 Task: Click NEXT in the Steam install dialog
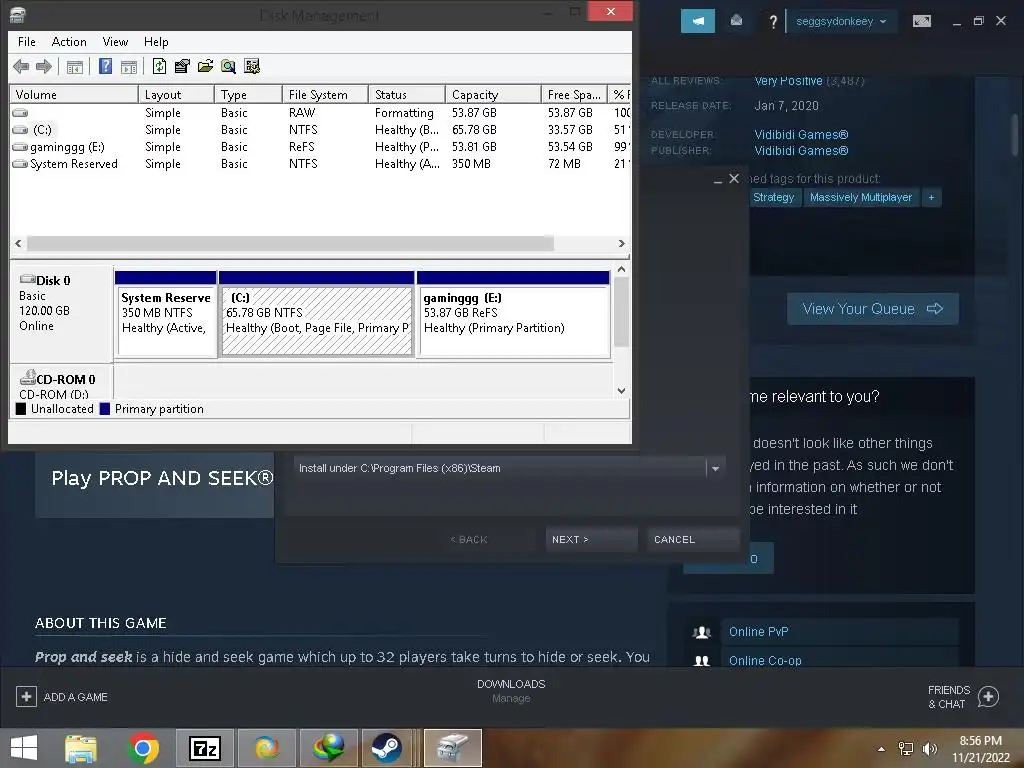click(591, 539)
